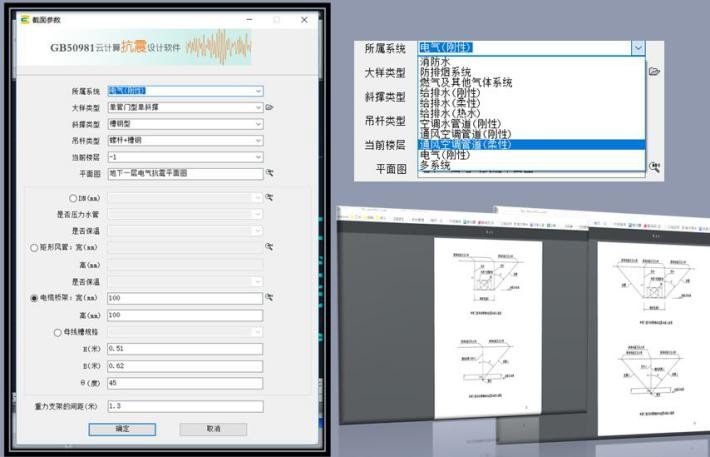Click dropdown arrow of enlarged 所属系统 combo box
This screenshot has height=457, width=710.
638,48
